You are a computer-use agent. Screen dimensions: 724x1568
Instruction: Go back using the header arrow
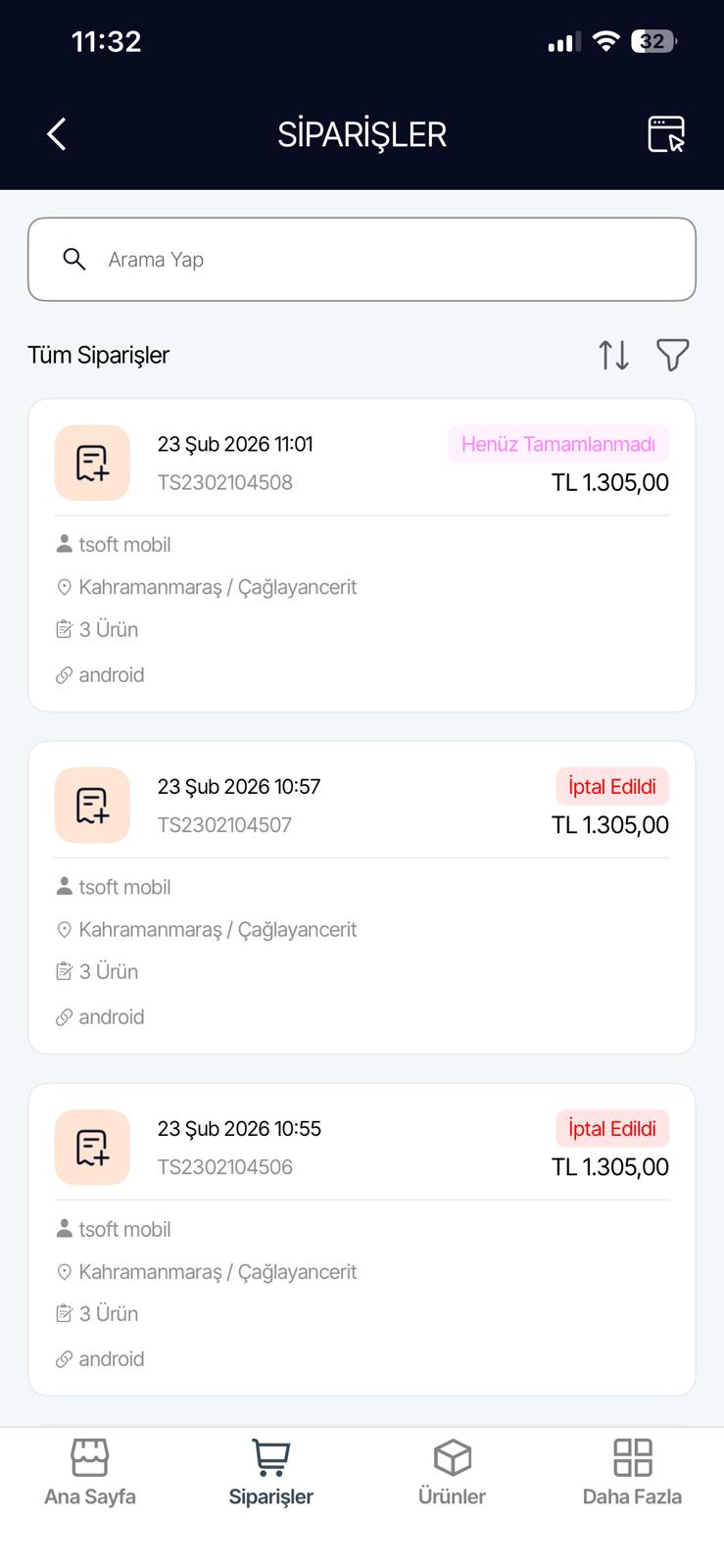click(57, 134)
